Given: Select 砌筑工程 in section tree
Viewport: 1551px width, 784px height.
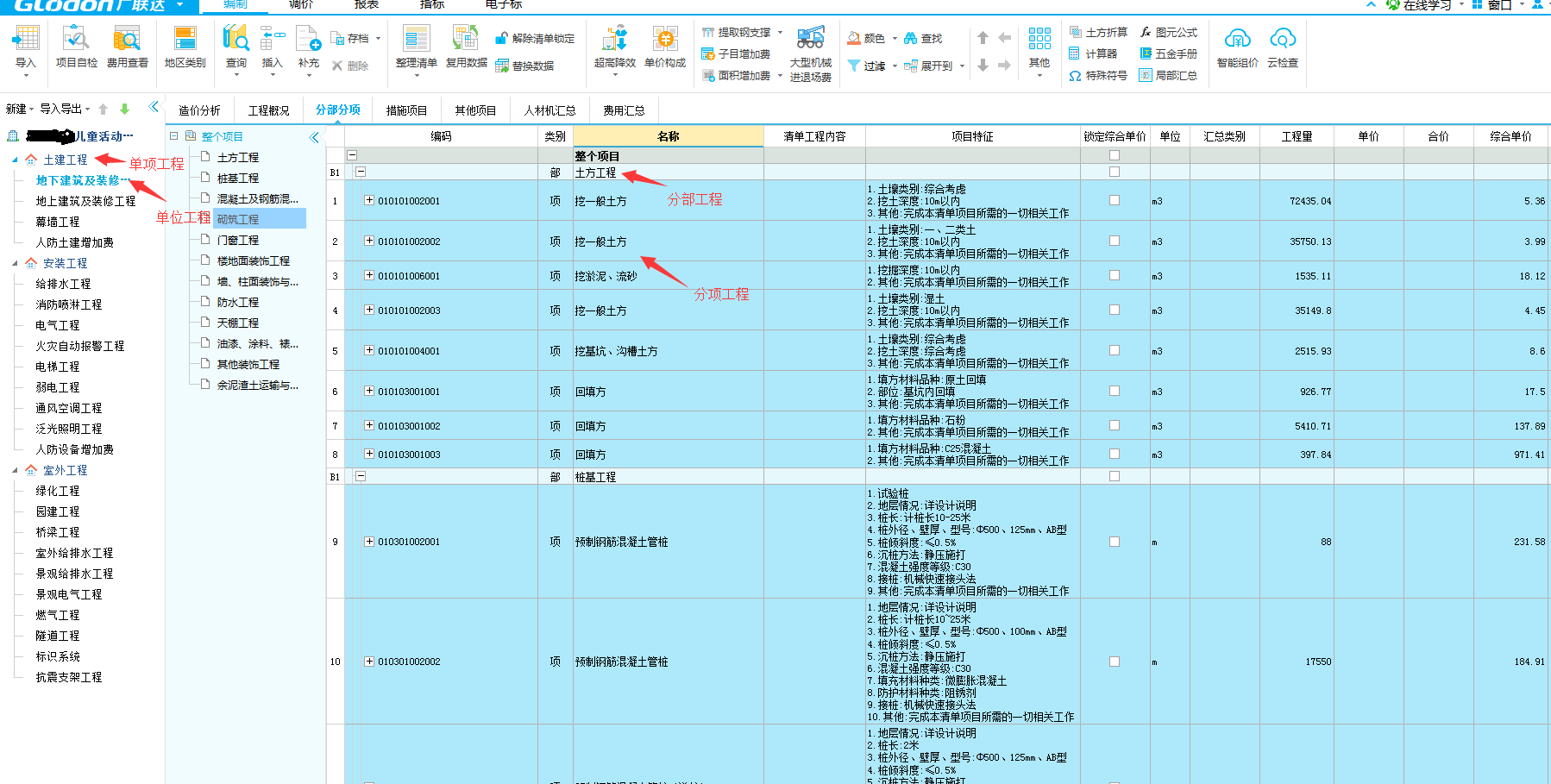Looking at the screenshot, I should pyautogui.click(x=259, y=219).
